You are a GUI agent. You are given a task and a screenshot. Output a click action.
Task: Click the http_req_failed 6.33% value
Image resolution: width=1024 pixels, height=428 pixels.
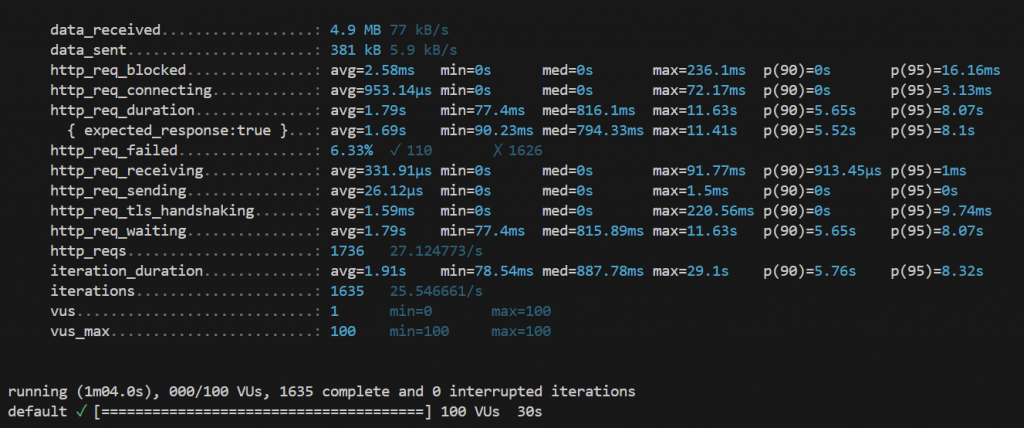pyautogui.click(x=351, y=150)
